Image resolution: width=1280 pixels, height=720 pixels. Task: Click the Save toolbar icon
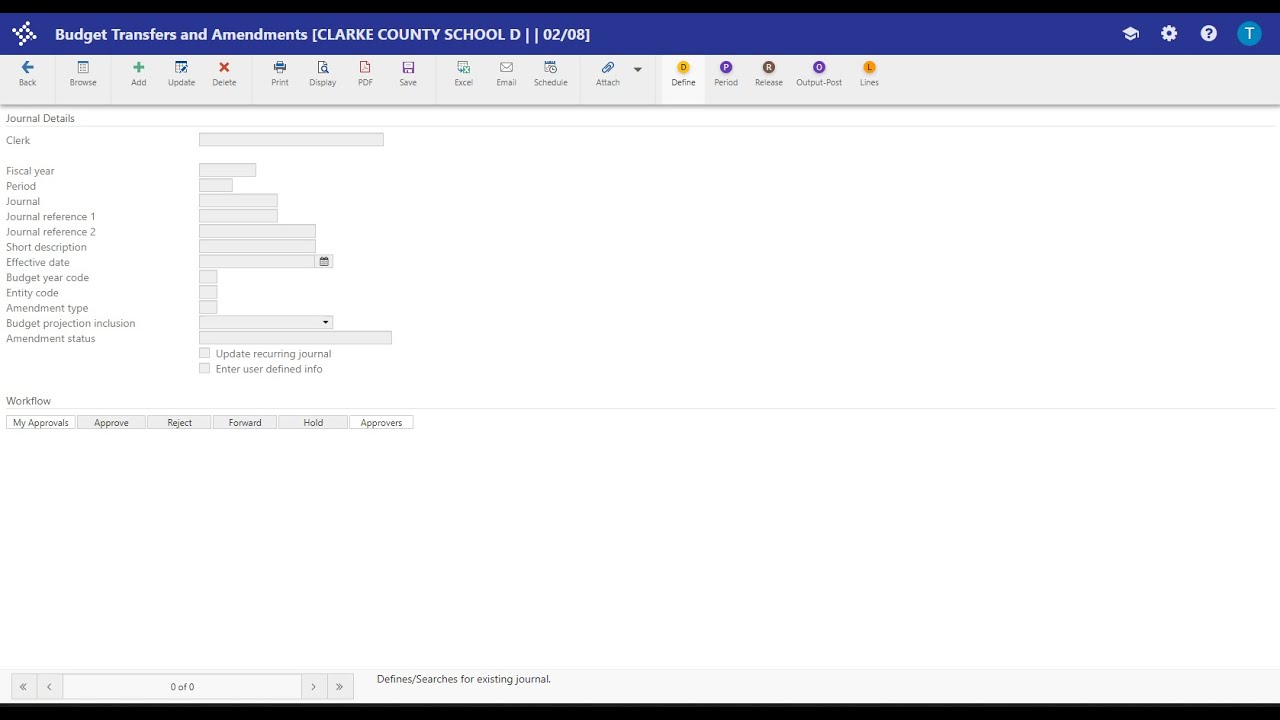[408, 68]
